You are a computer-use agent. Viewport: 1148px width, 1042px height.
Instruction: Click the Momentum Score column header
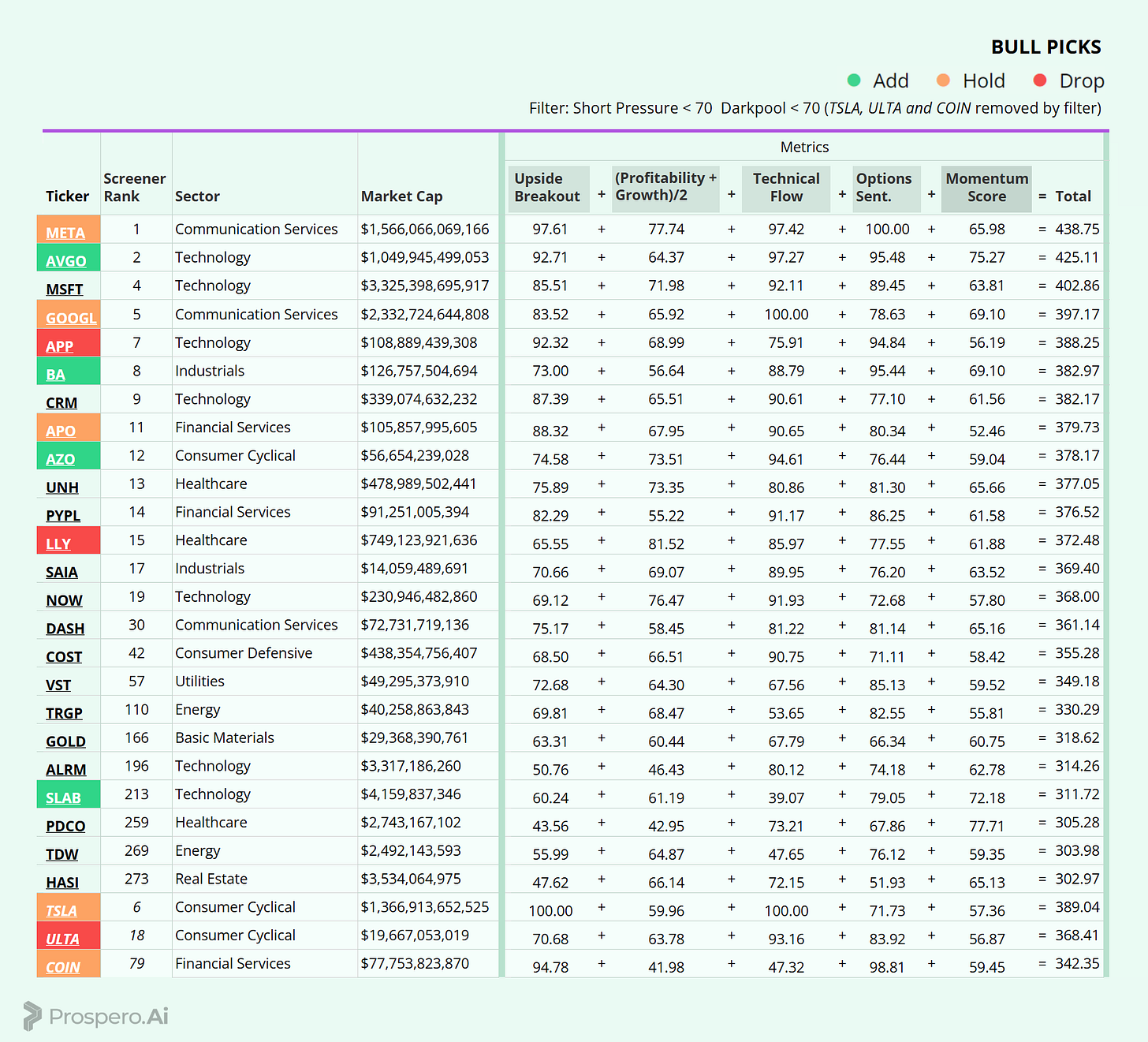[x=986, y=188]
